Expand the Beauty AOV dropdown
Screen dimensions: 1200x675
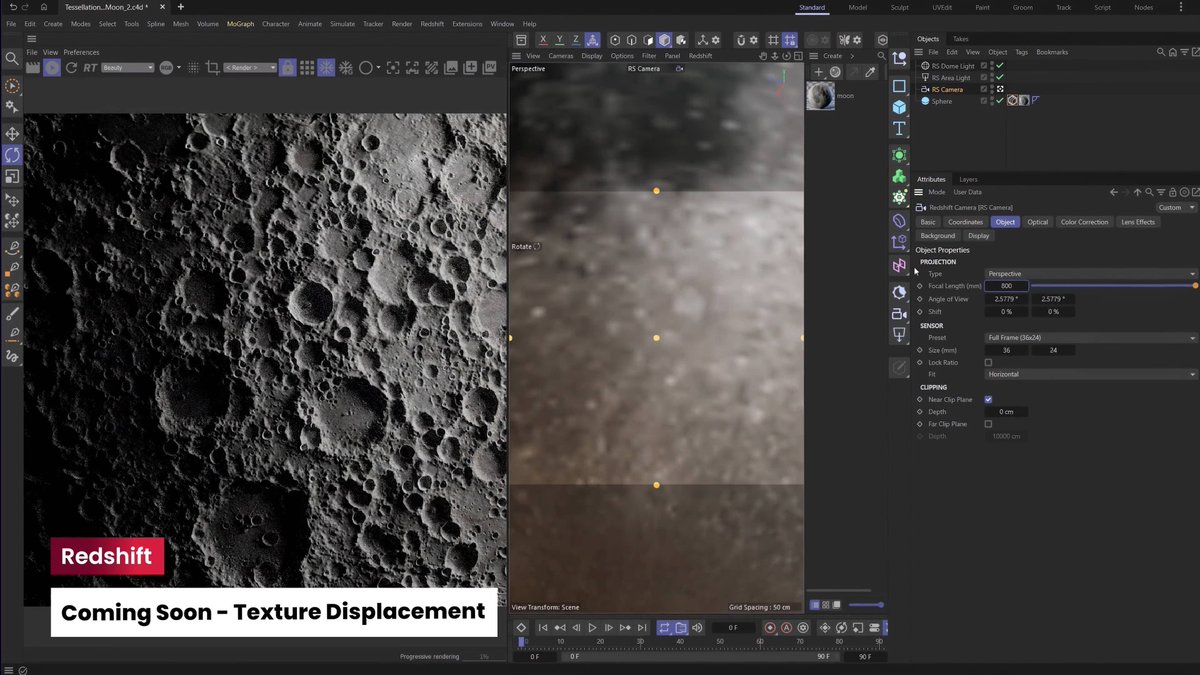127,68
